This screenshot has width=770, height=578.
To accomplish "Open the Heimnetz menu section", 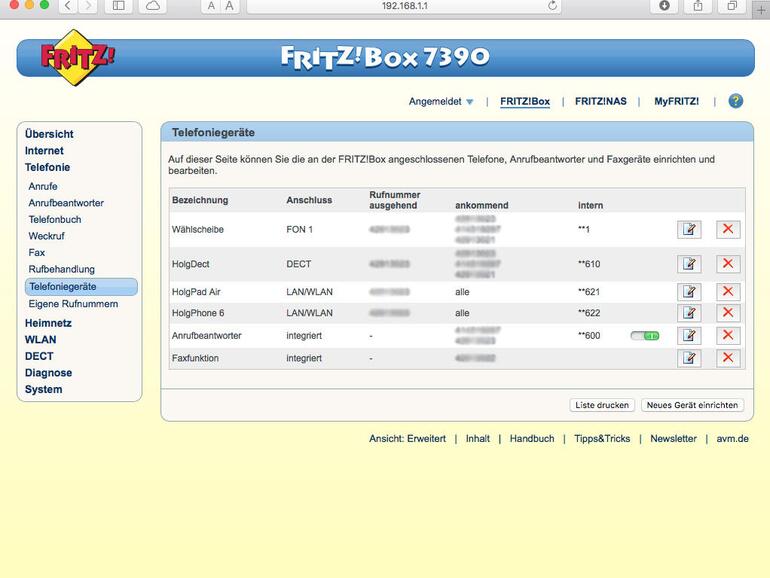I will click(48, 323).
